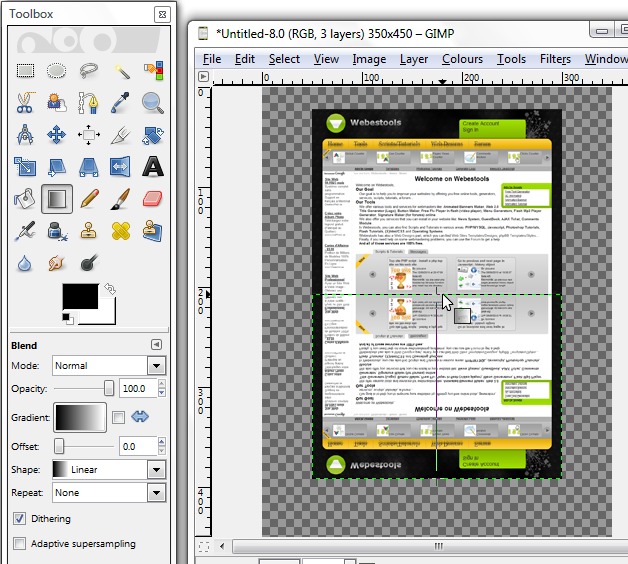The height and width of the screenshot is (564, 628).
Task: Toggle the Quick Mask button
Action: (203, 547)
